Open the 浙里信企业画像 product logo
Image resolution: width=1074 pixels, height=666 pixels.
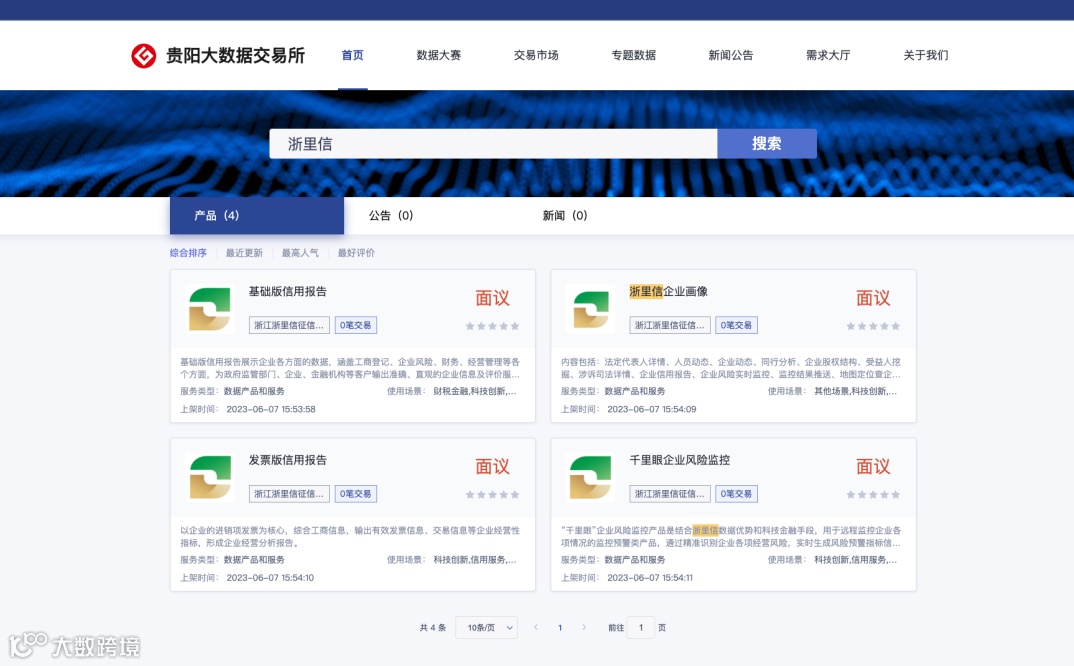591,309
